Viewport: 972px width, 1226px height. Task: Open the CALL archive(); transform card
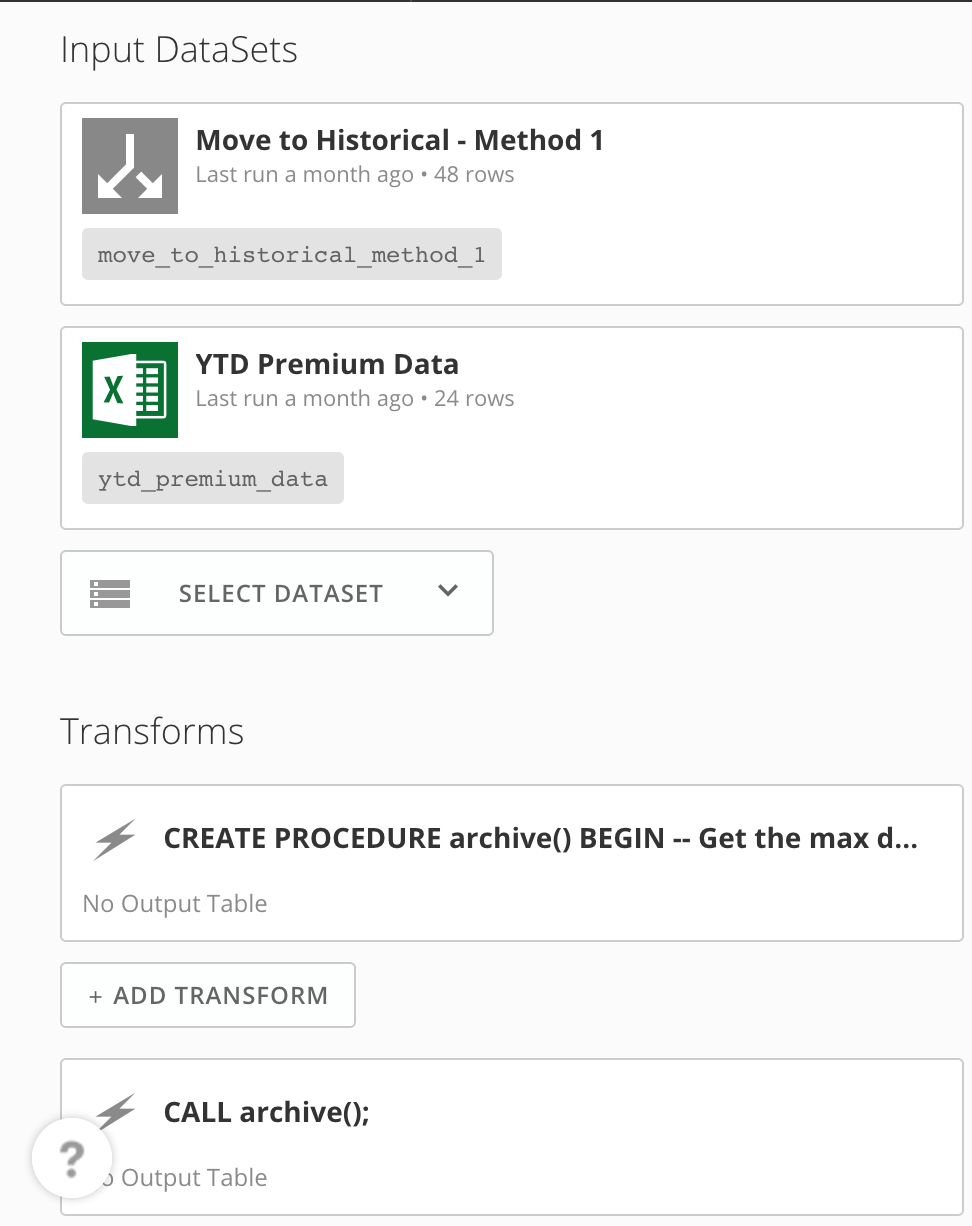266,1112
